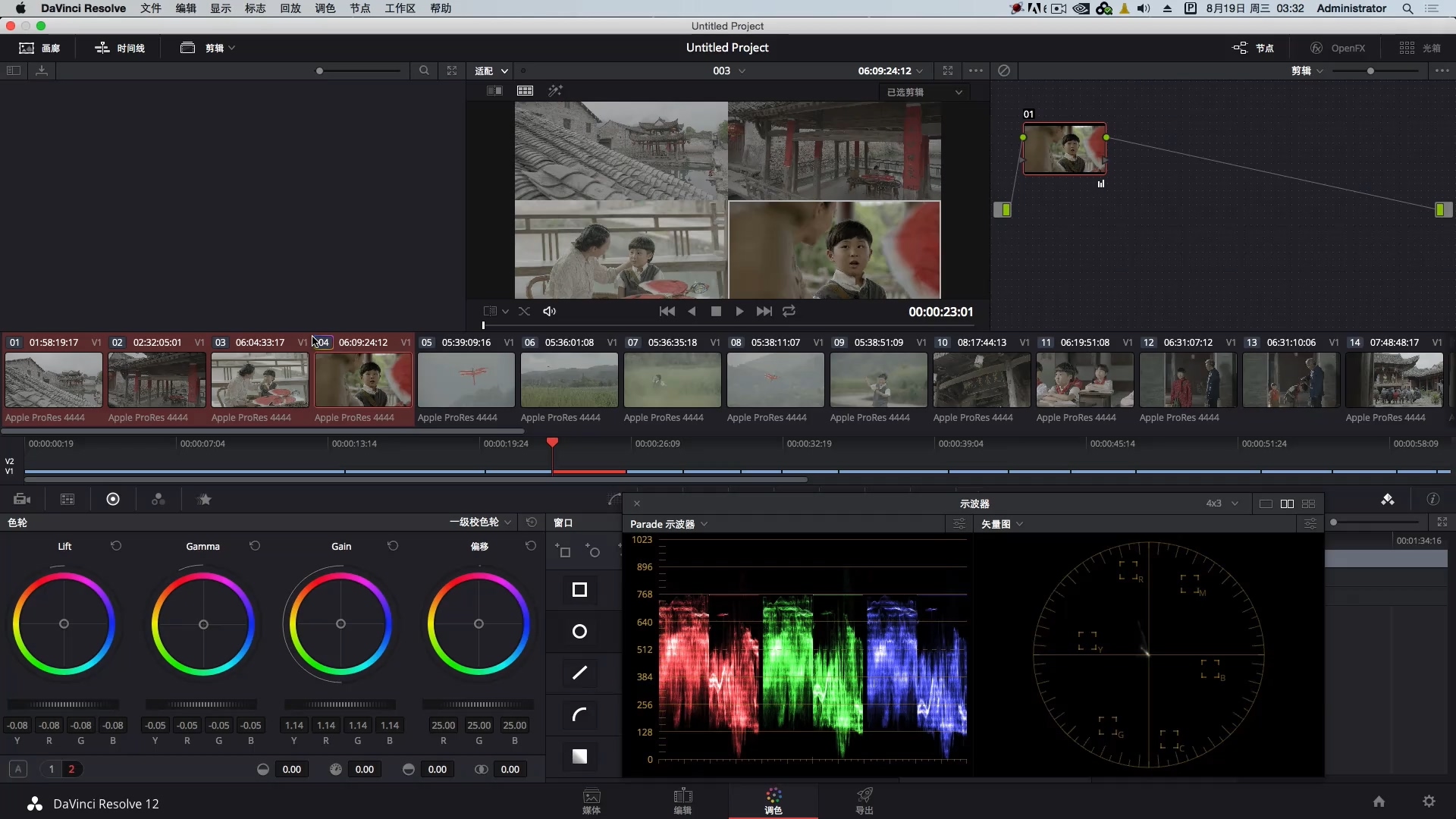Select the linear (square) power window
This screenshot has height=819, width=1456.
[x=579, y=589]
